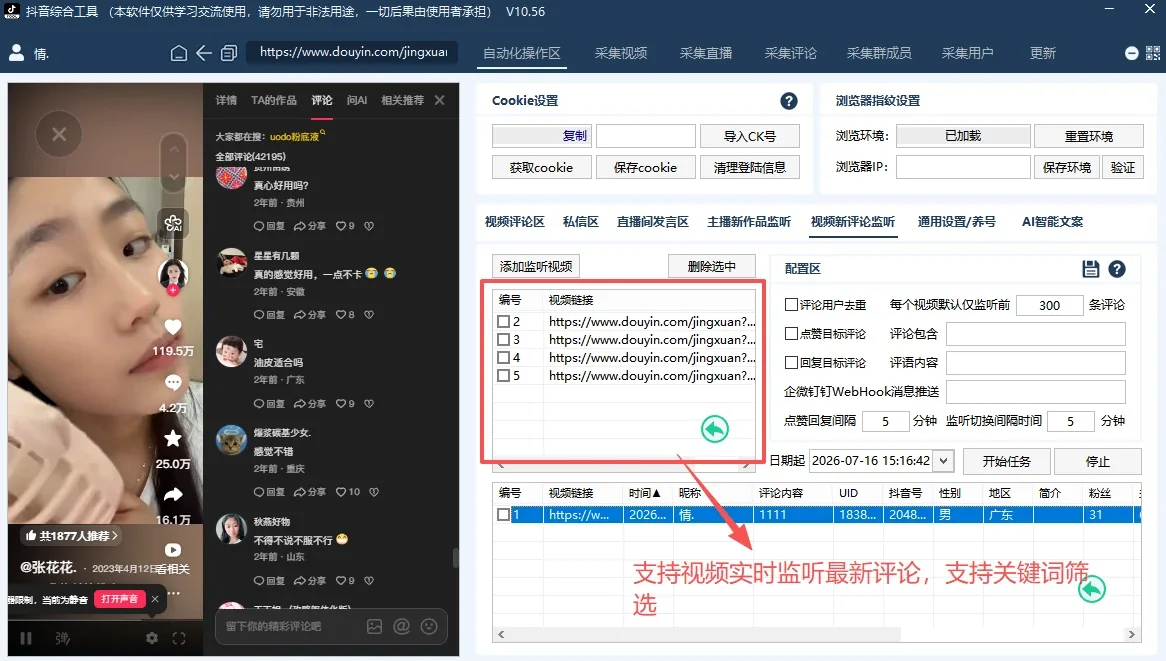Click the 开始任务 button
This screenshot has height=661, width=1166.
click(x=1006, y=461)
